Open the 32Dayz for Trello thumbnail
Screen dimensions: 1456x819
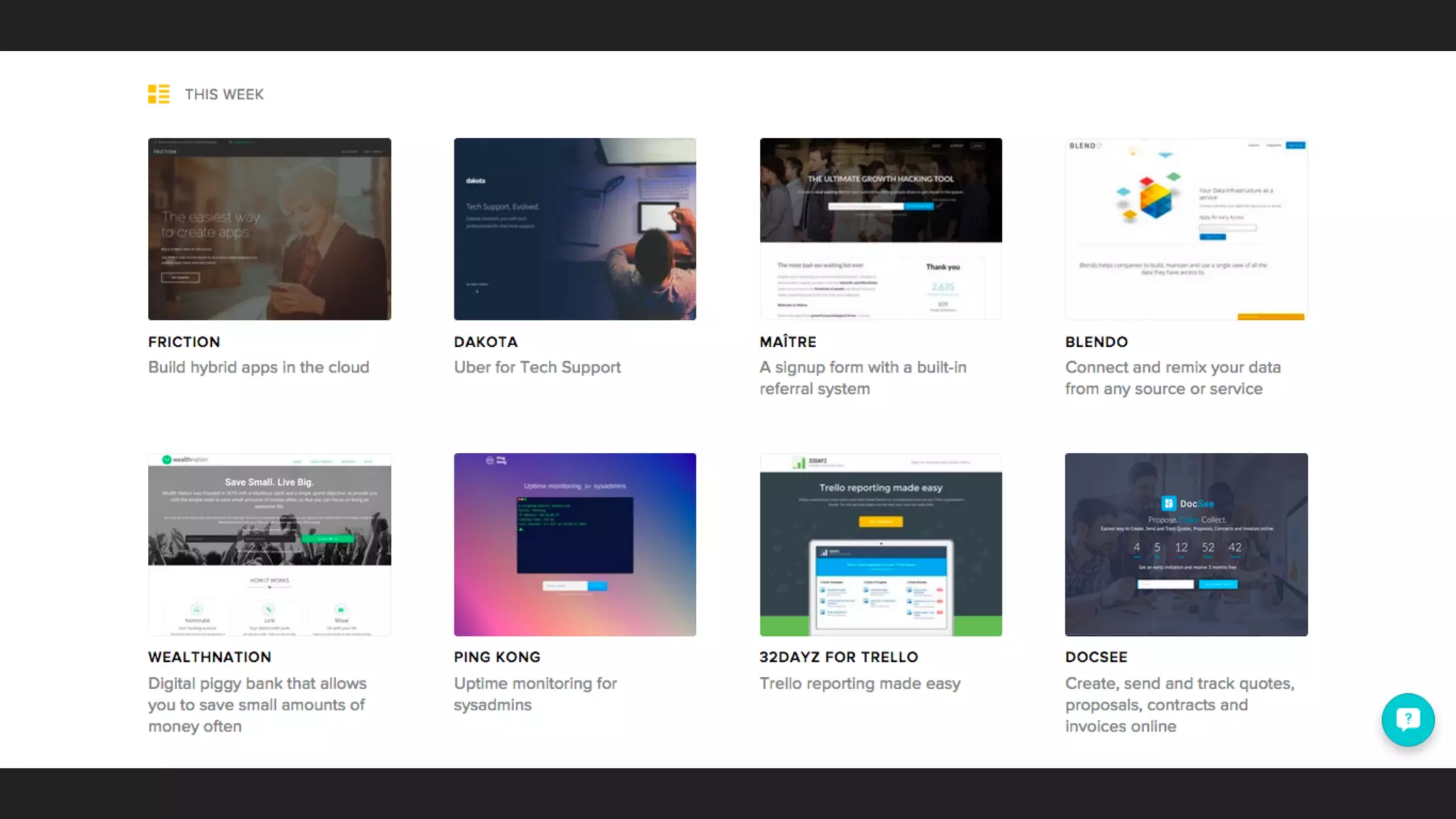coord(880,544)
